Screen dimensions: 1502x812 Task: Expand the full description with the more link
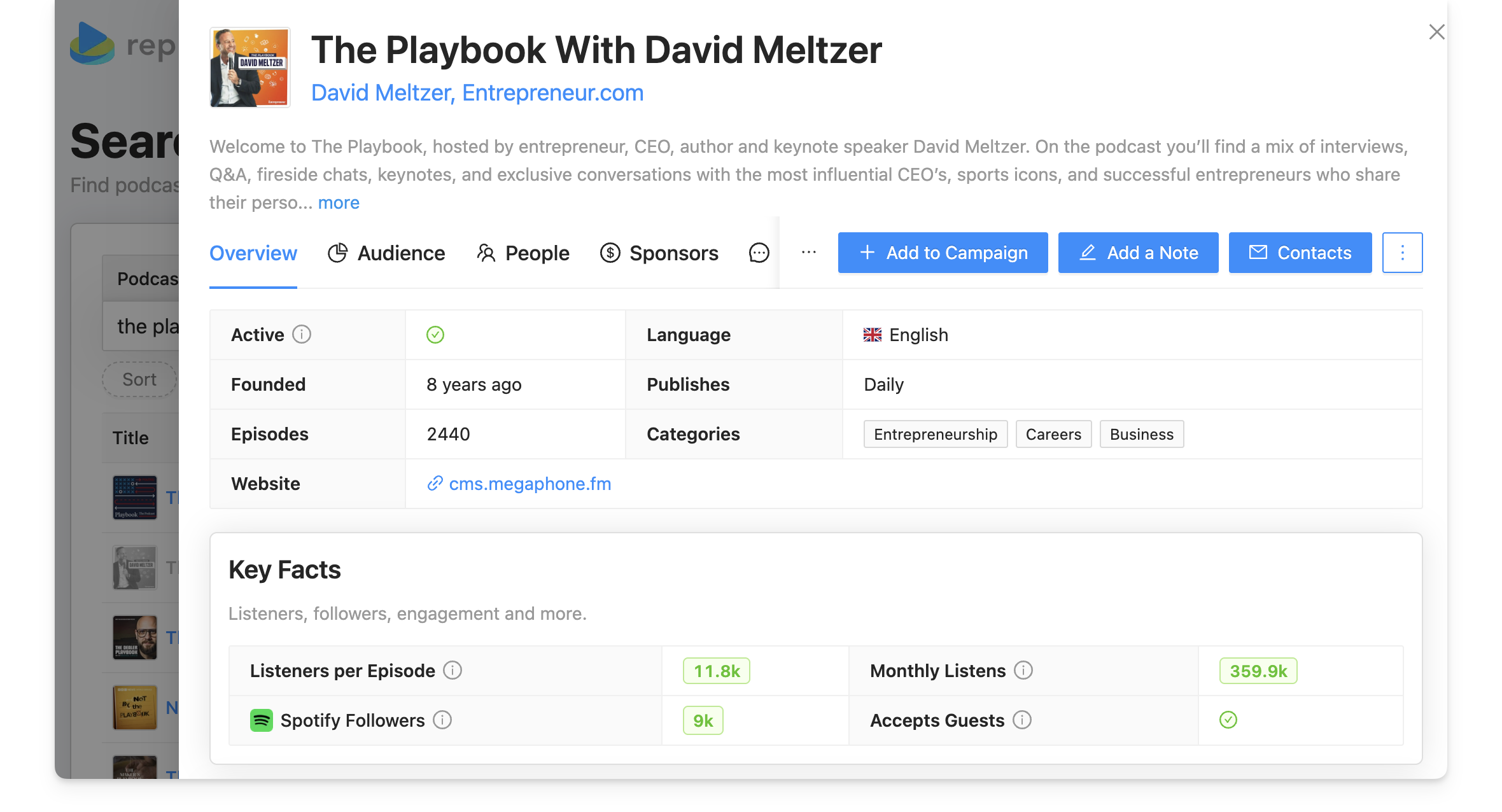[338, 202]
